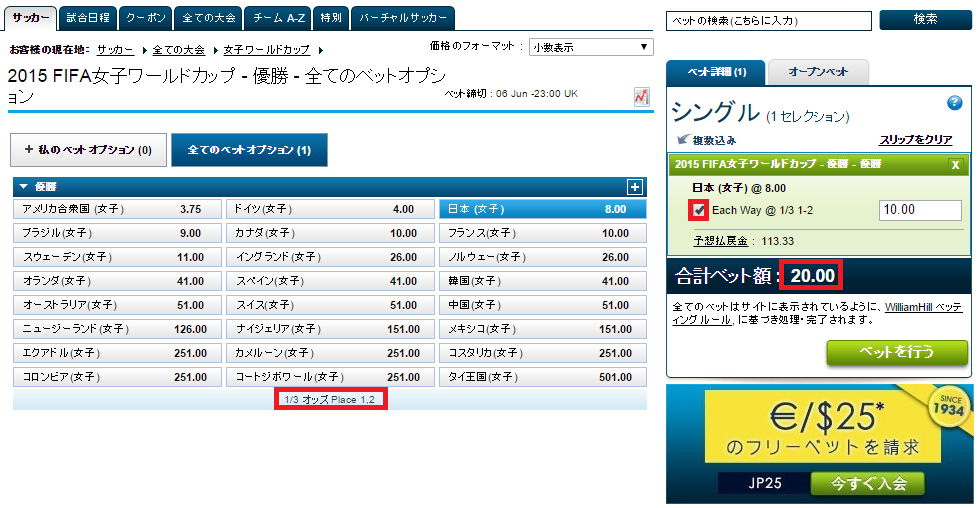The height and width of the screenshot is (508, 979).
Task: Expand the 優勝 market with plus icon
Action: point(634,187)
